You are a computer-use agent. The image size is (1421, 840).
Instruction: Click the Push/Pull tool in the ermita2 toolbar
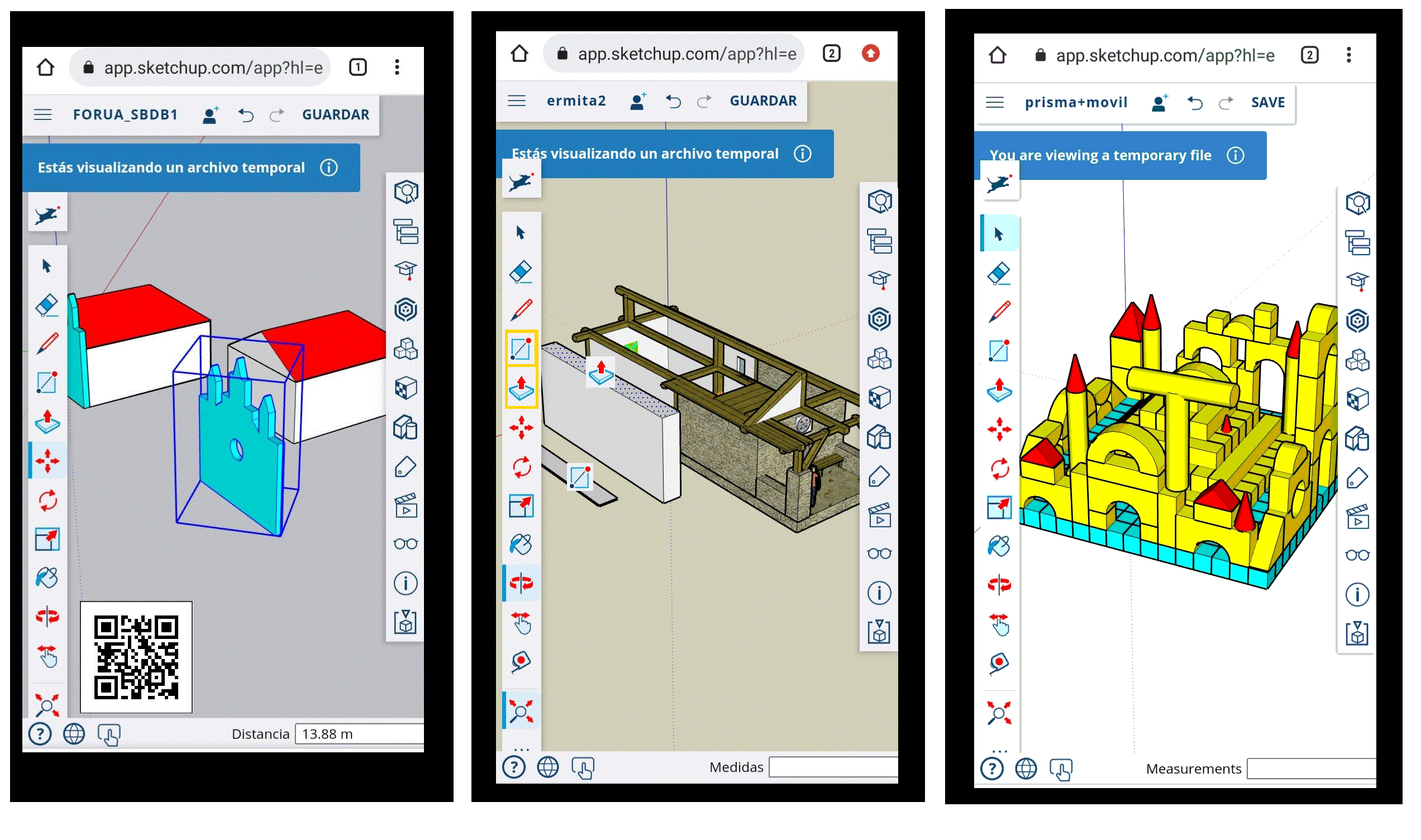pyautogui.click(x=521, y=389)
